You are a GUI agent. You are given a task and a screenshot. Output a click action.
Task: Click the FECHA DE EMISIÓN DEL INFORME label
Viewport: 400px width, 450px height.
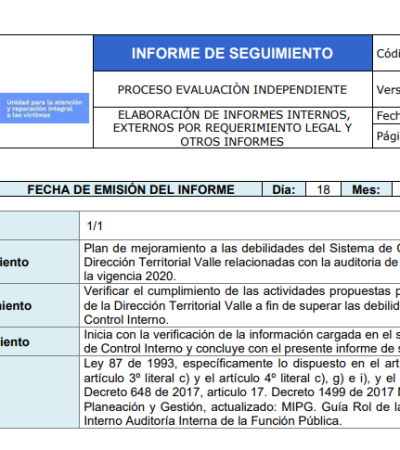(131, 189)
